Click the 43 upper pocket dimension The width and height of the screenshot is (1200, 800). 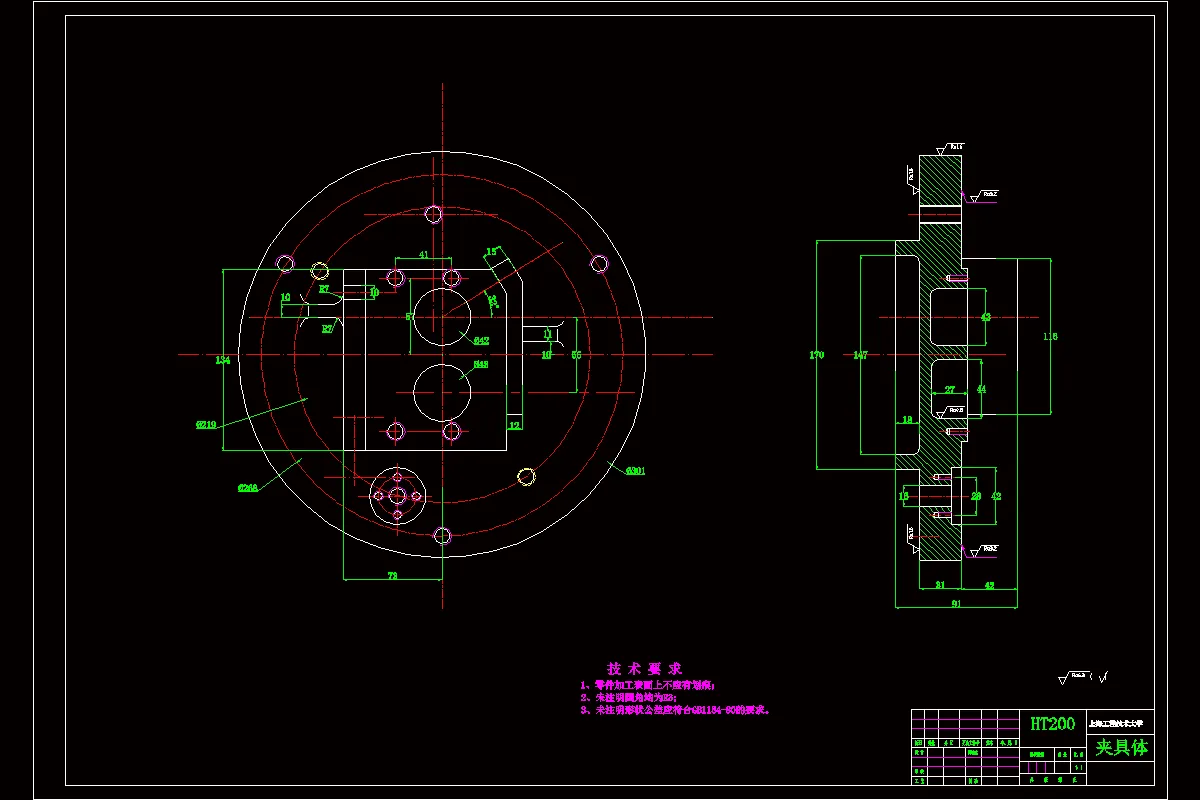pyautogui.click(x=985, y=317)
